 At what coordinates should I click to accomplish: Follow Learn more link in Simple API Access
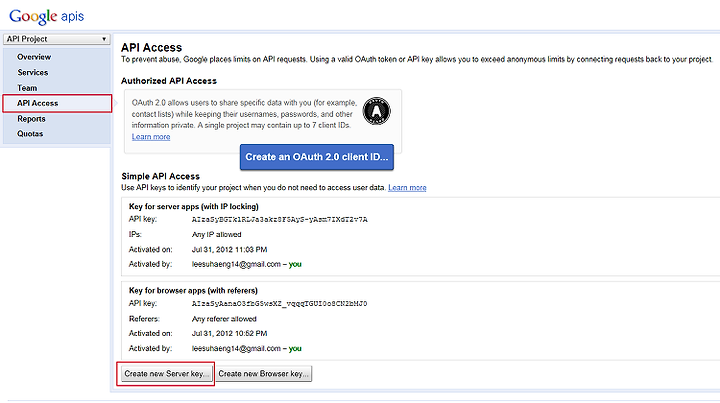tap(407, 188)
